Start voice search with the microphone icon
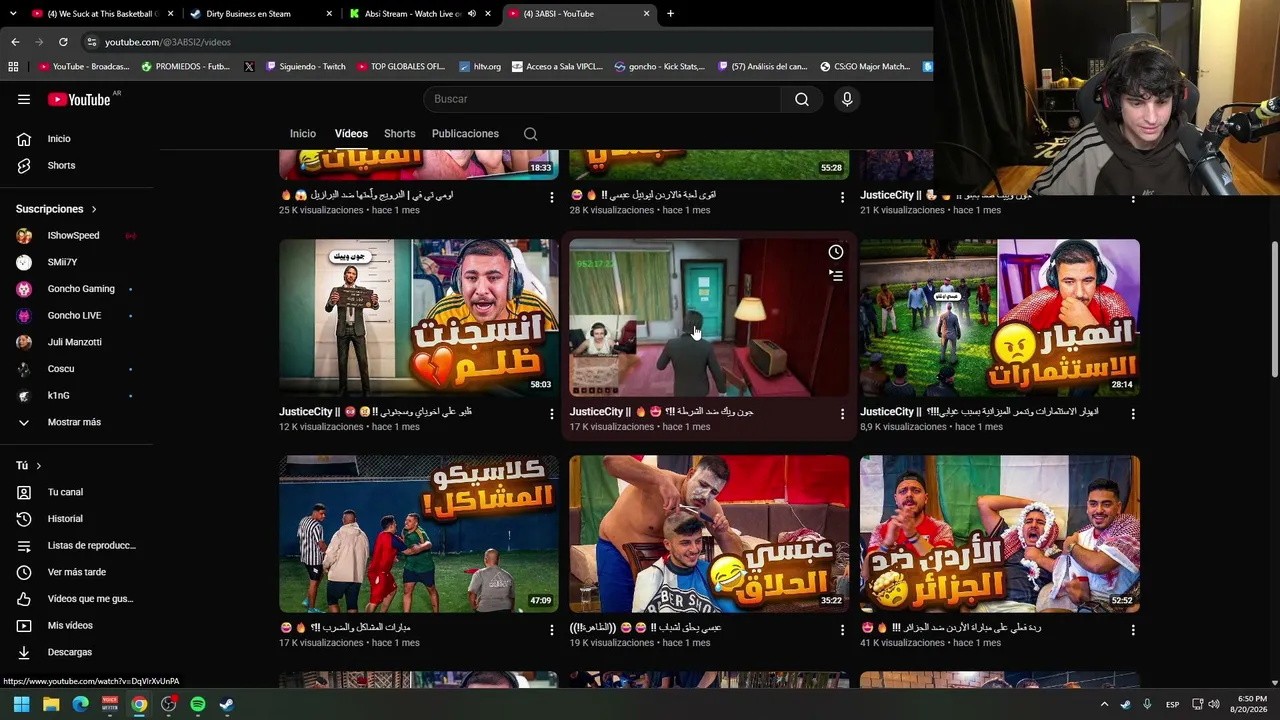 tap(847, 99)
